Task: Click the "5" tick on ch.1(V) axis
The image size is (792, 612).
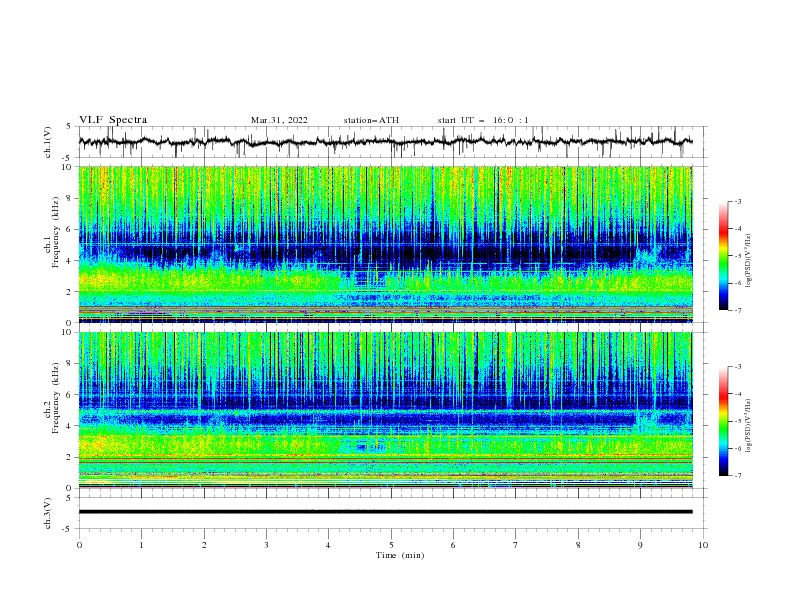Action: [x=69, y=127]
